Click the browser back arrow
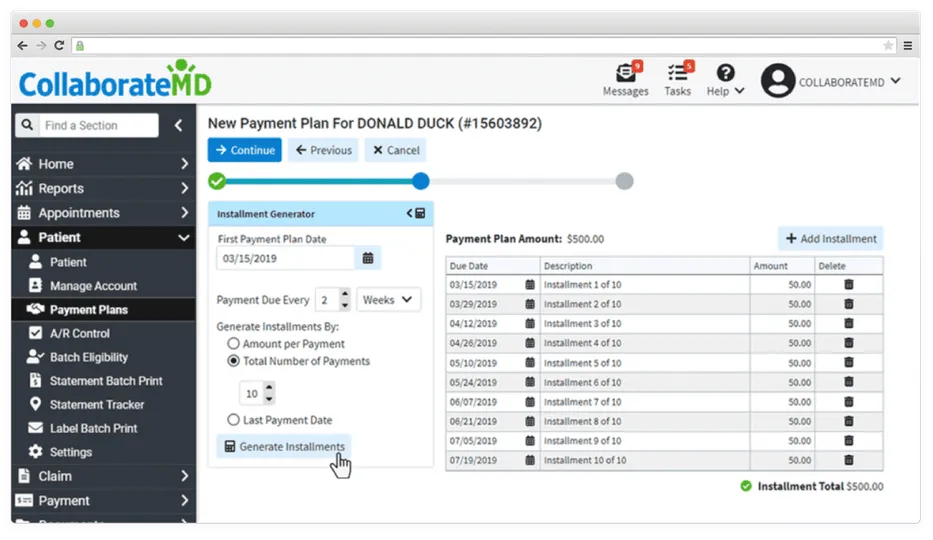Screen dimensions: 933x540 23,46
